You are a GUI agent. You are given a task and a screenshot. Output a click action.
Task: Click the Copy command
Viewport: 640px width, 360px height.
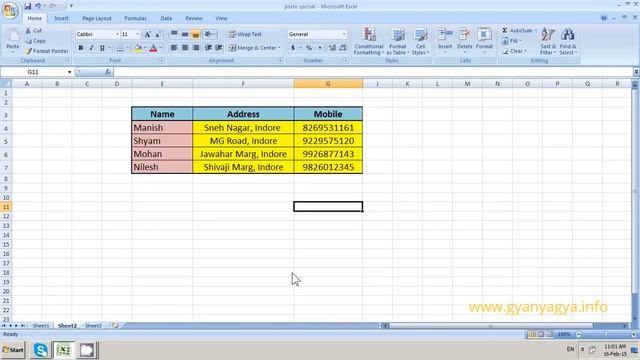(x=35, y=41)
